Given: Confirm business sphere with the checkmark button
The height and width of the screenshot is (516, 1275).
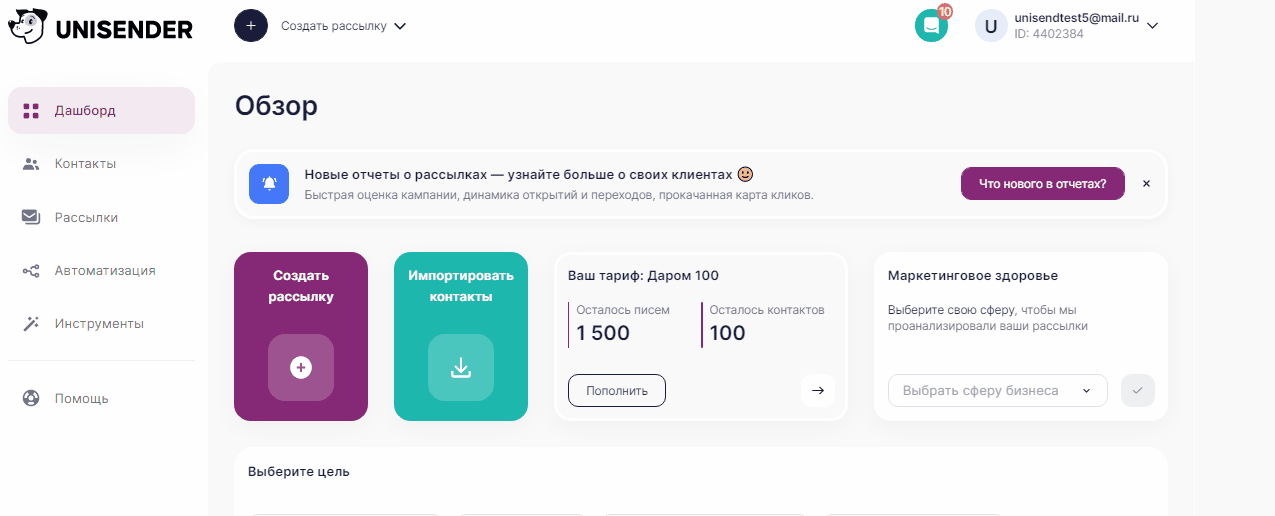Looking at the screenshot, I should point(1138,390).
